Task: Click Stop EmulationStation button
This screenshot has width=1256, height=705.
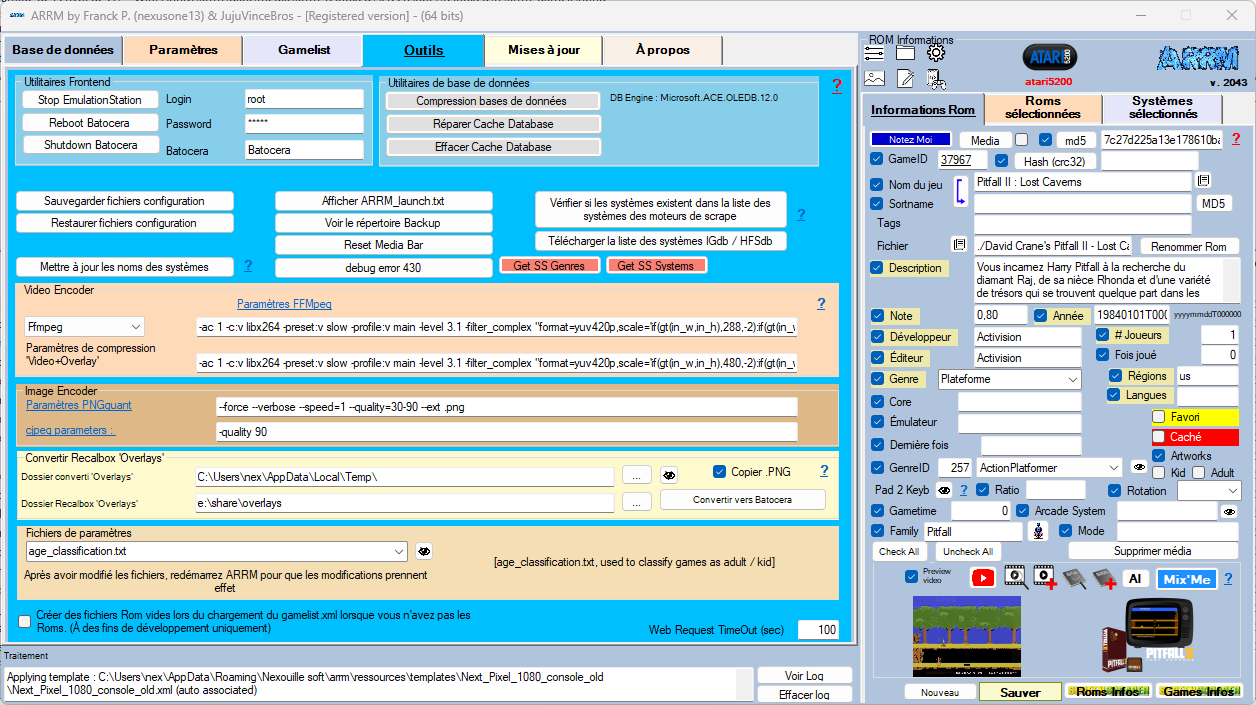Action: [x=90, y=100]
